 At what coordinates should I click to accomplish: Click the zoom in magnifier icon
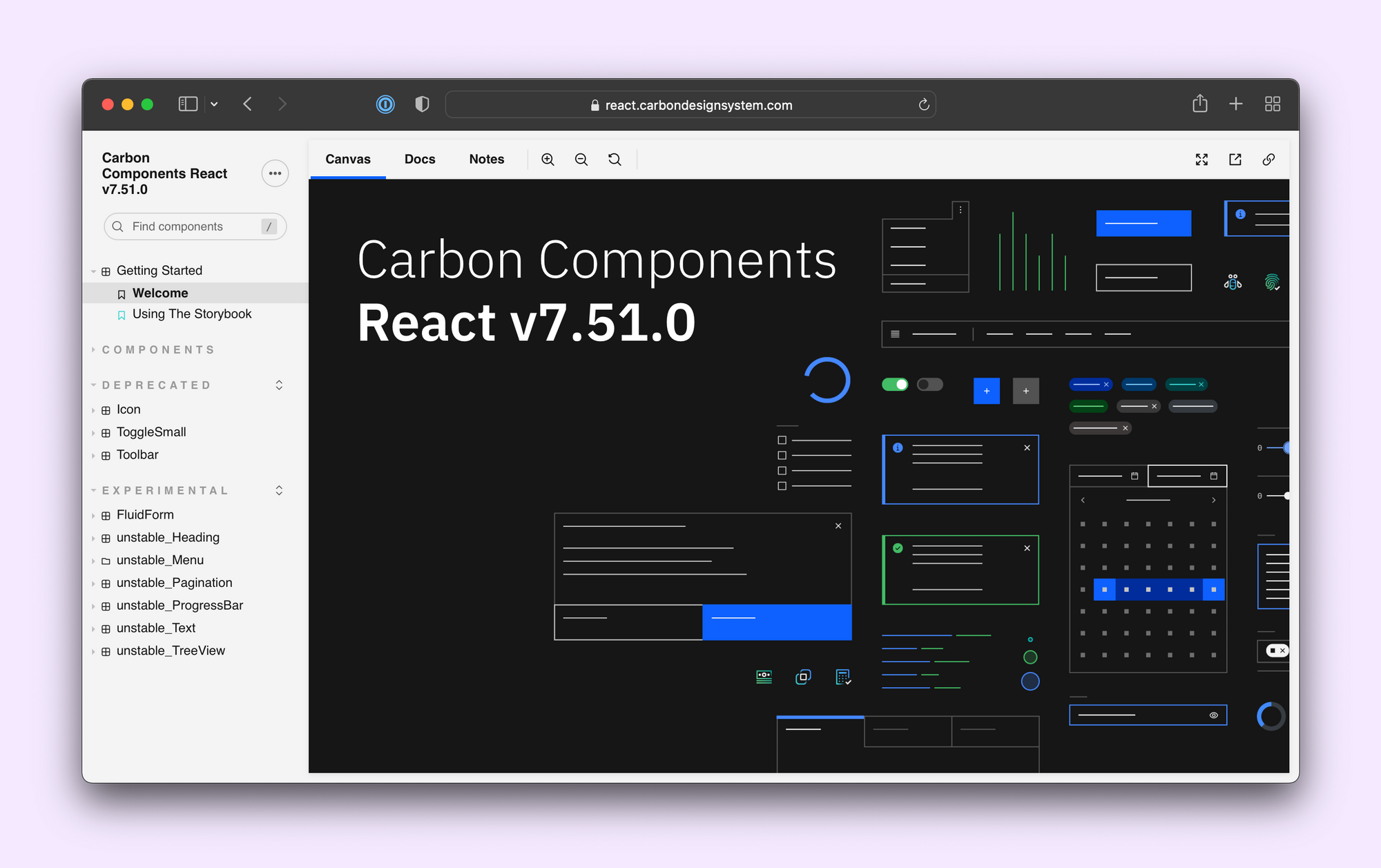(x=548, y=160)
